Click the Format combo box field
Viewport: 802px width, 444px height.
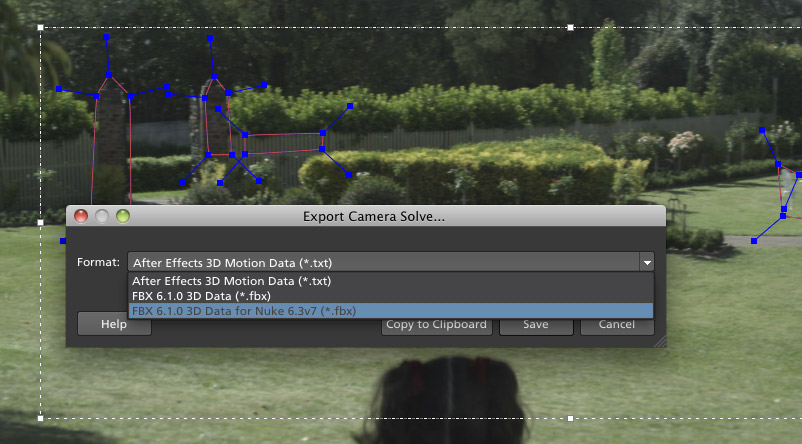click(x=391, y=262)
